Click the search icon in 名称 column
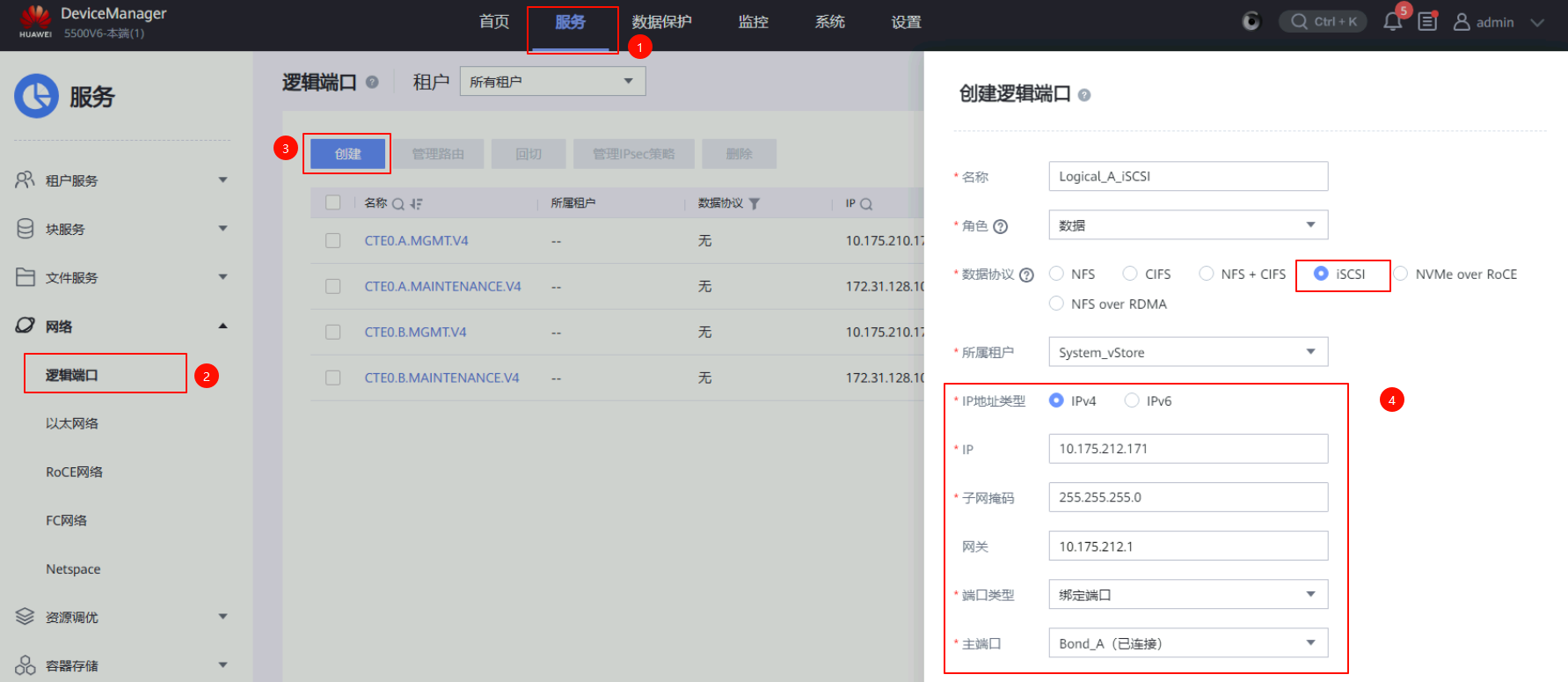 tap(398, 204)
